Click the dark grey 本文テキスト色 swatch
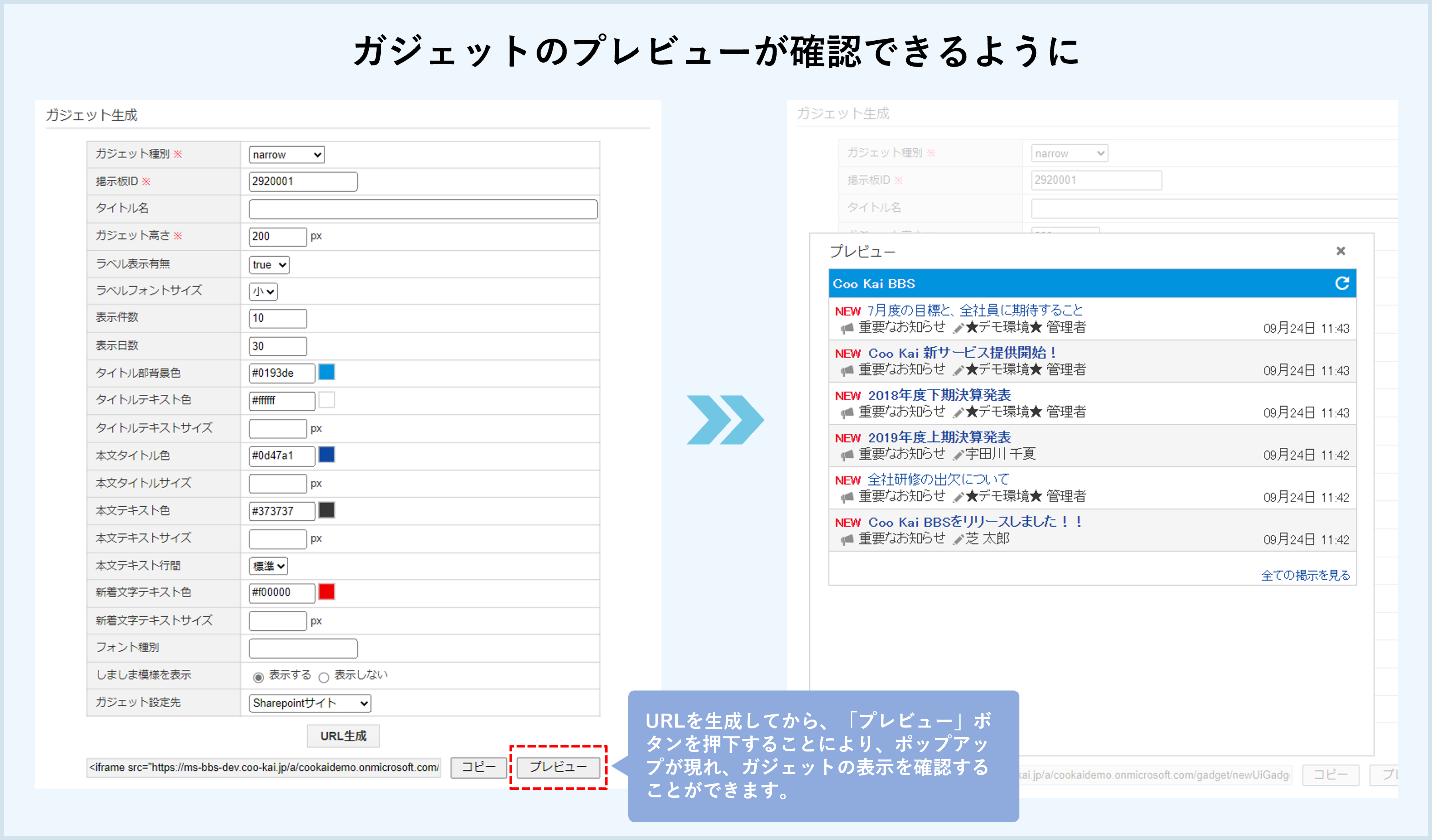Image resolution: width=1432 pixels, height=840 pixels. [326, 510]
